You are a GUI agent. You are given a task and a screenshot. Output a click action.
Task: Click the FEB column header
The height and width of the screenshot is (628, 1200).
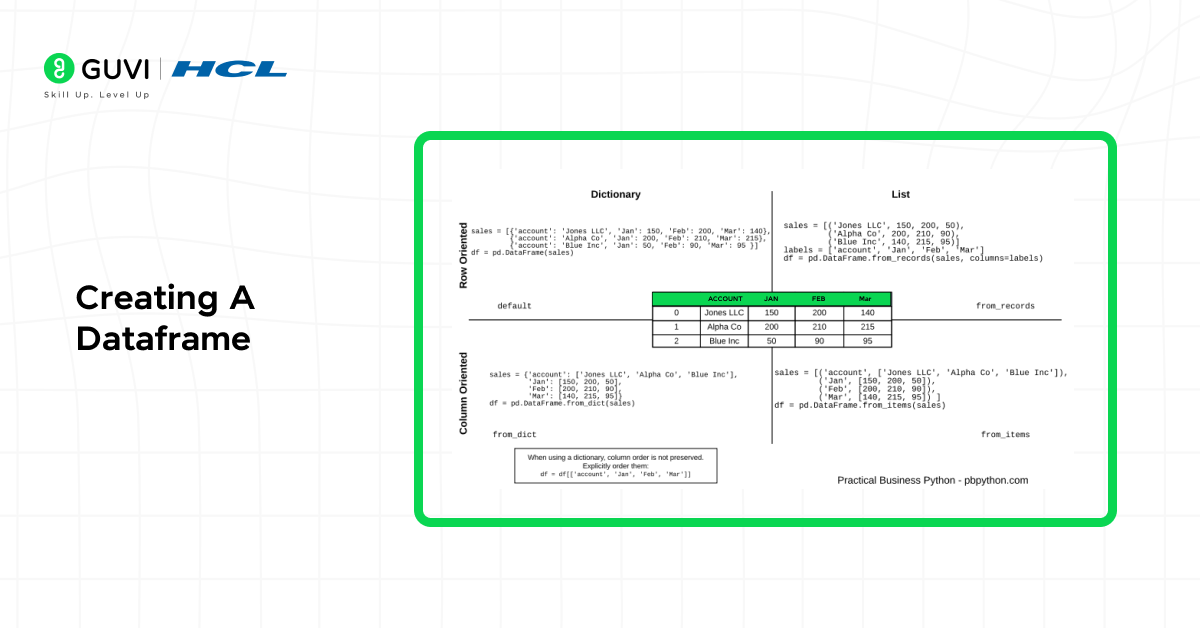[x=820, y=298]
